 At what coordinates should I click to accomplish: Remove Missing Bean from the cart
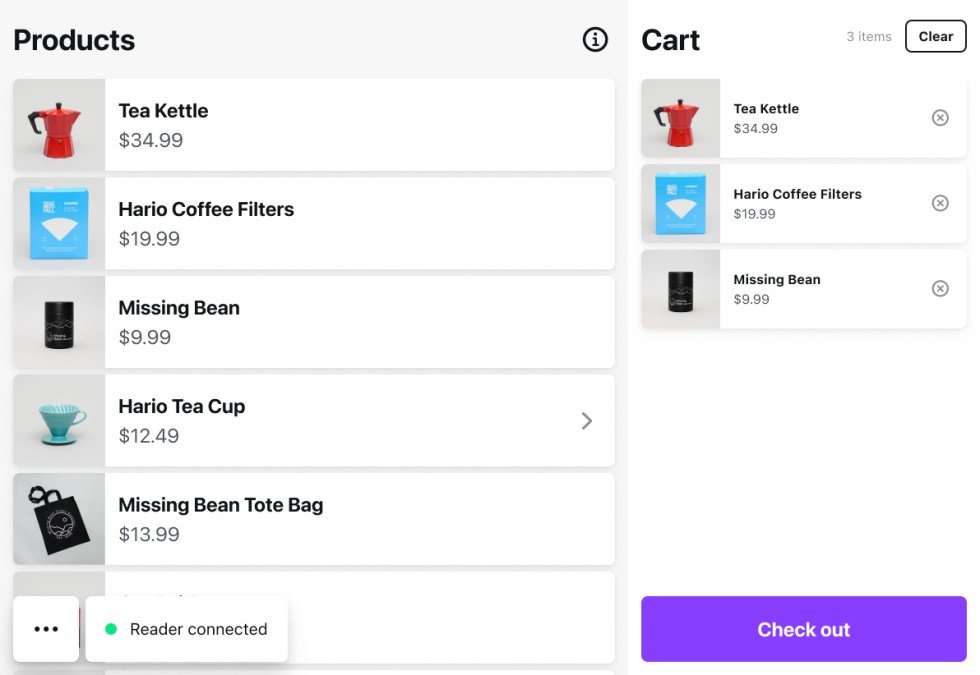tap(940, 289)
